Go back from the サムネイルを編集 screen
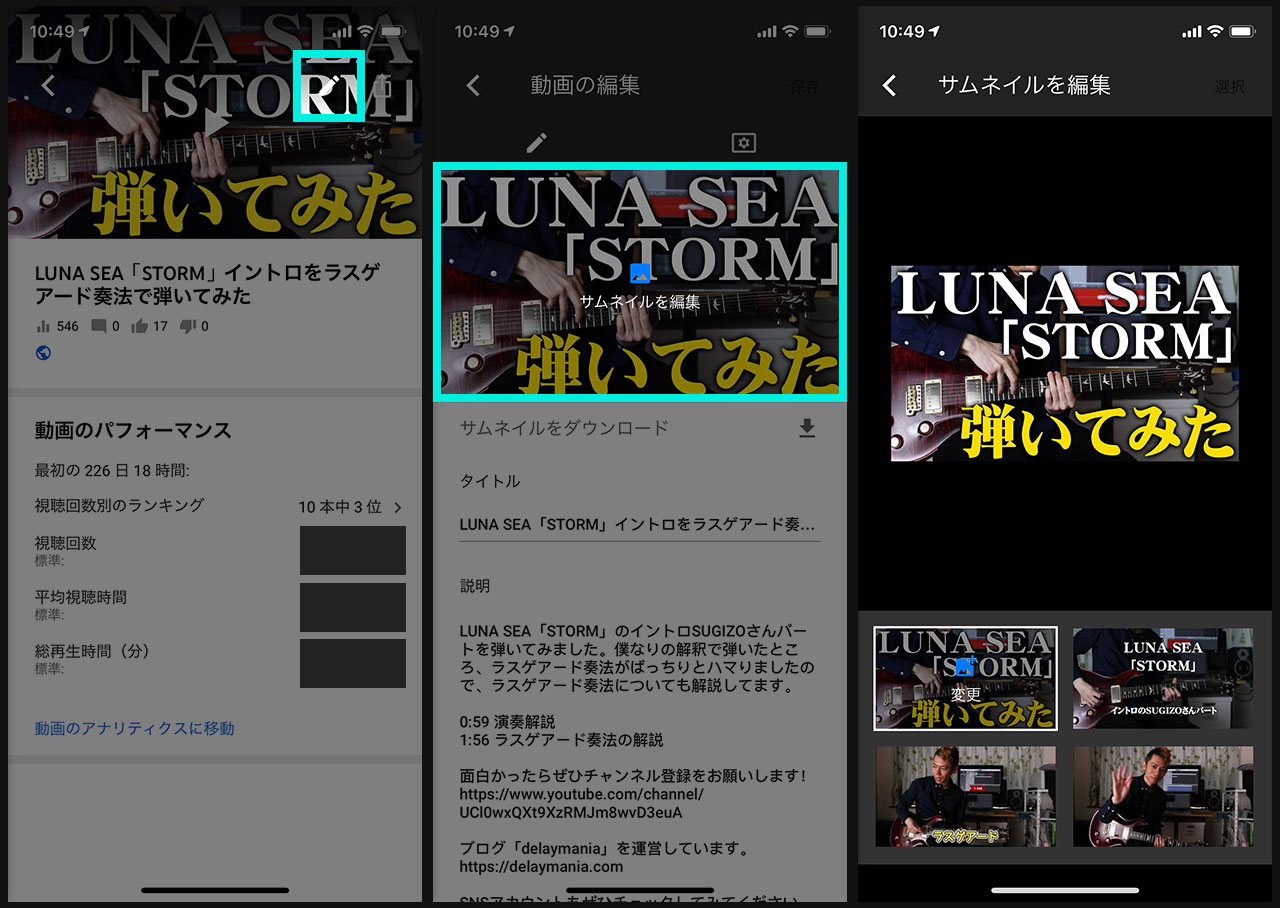Image resolution: width=1280 pixels, height=908 pixels. coord(890,86)
